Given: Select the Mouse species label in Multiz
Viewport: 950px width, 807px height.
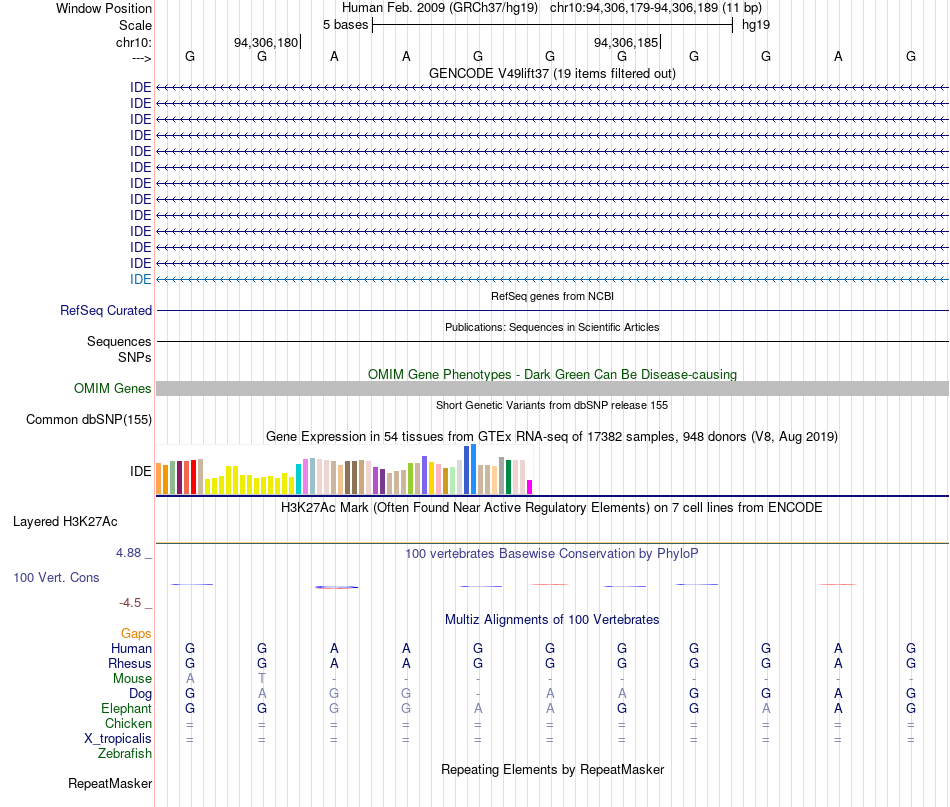Looking at the screenshot, I should coord(132,679).
